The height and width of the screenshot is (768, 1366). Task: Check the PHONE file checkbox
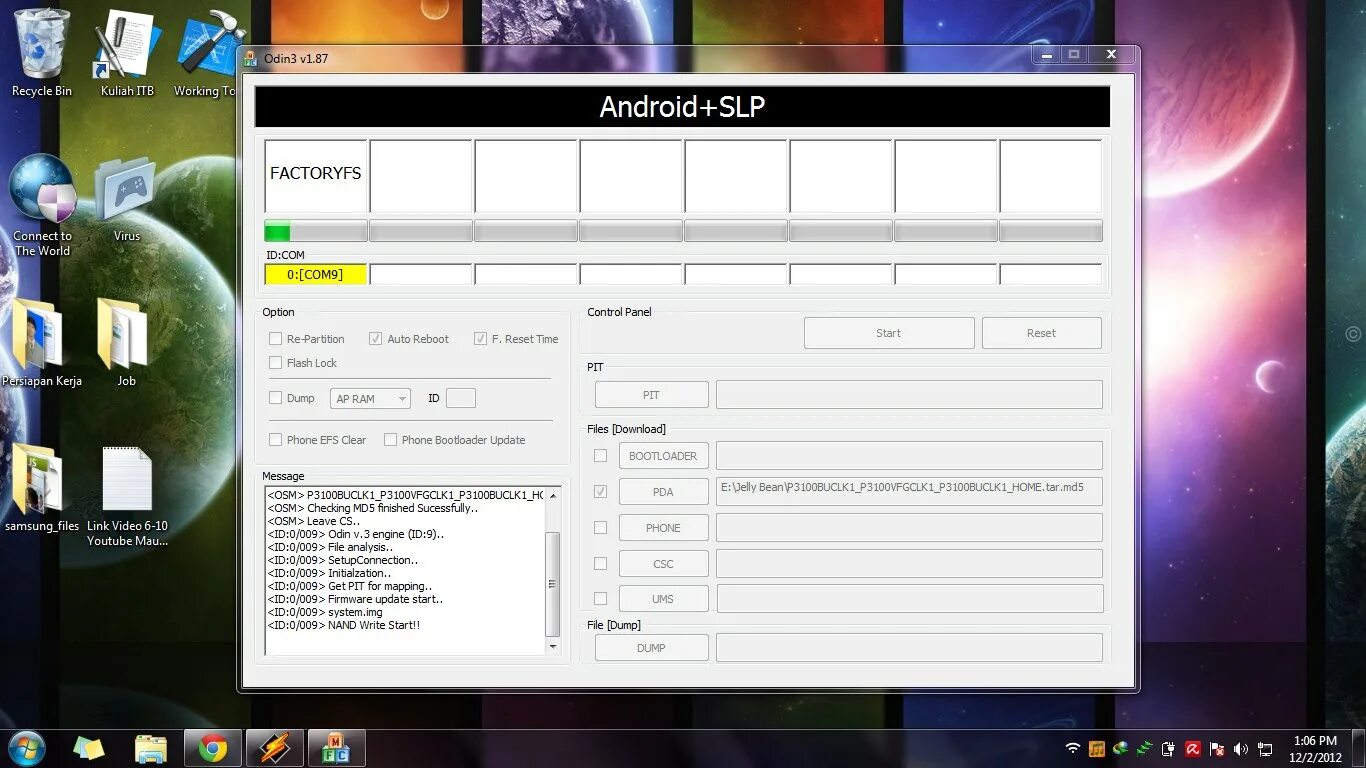[600, 528]
